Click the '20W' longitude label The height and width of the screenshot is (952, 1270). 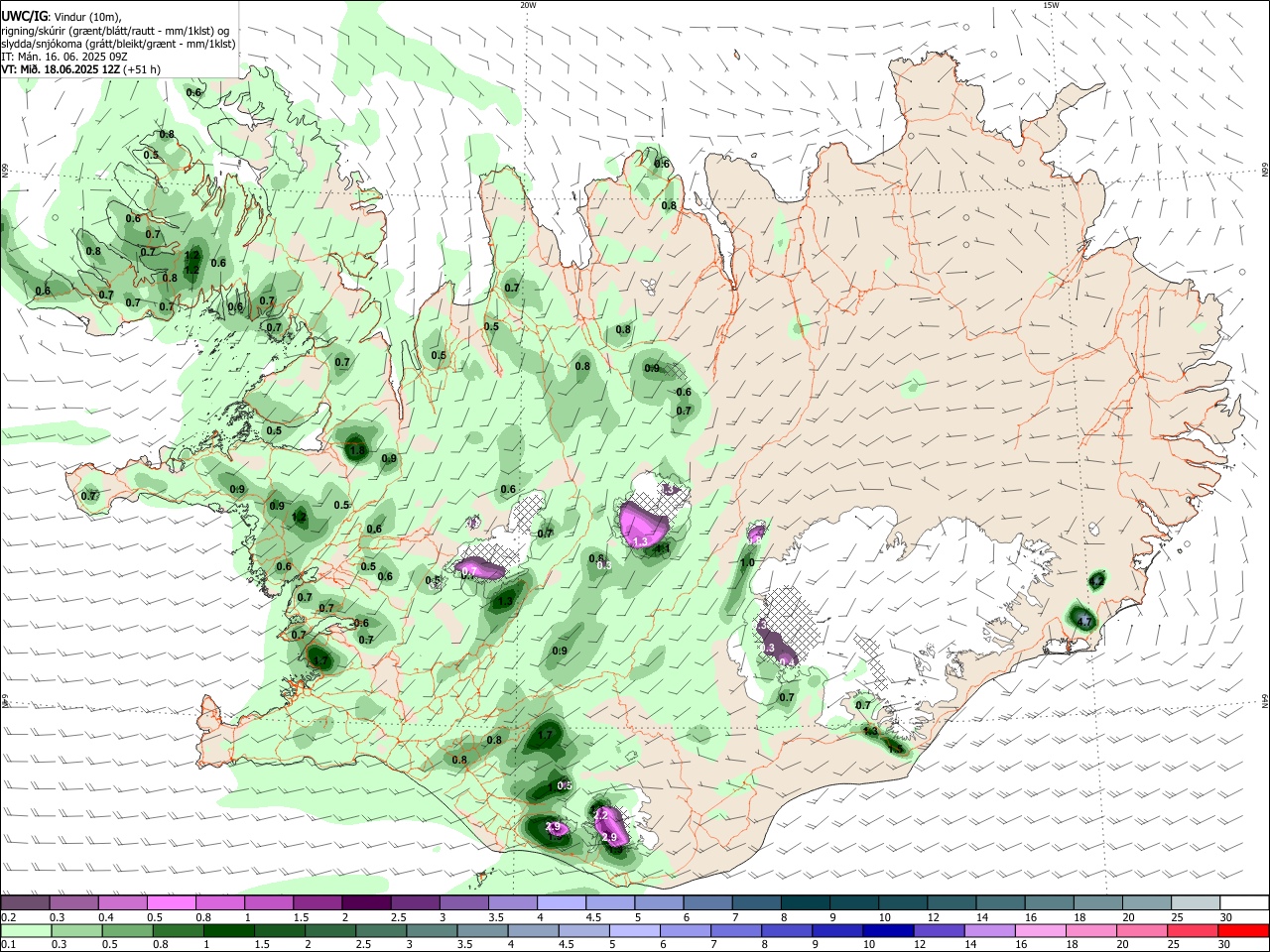(x=528, y=5)
